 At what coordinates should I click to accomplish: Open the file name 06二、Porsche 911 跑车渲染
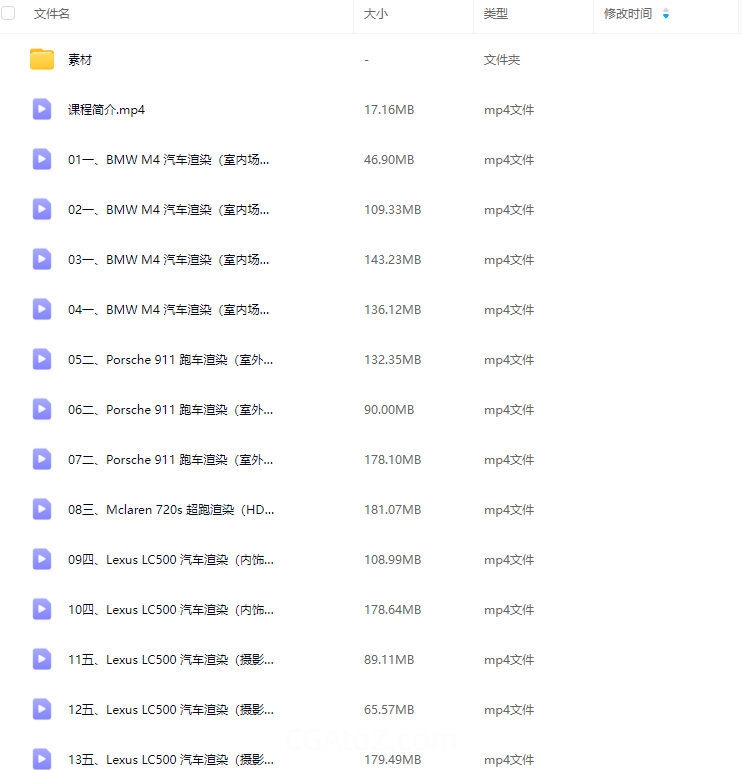click(x=170, y=410)
